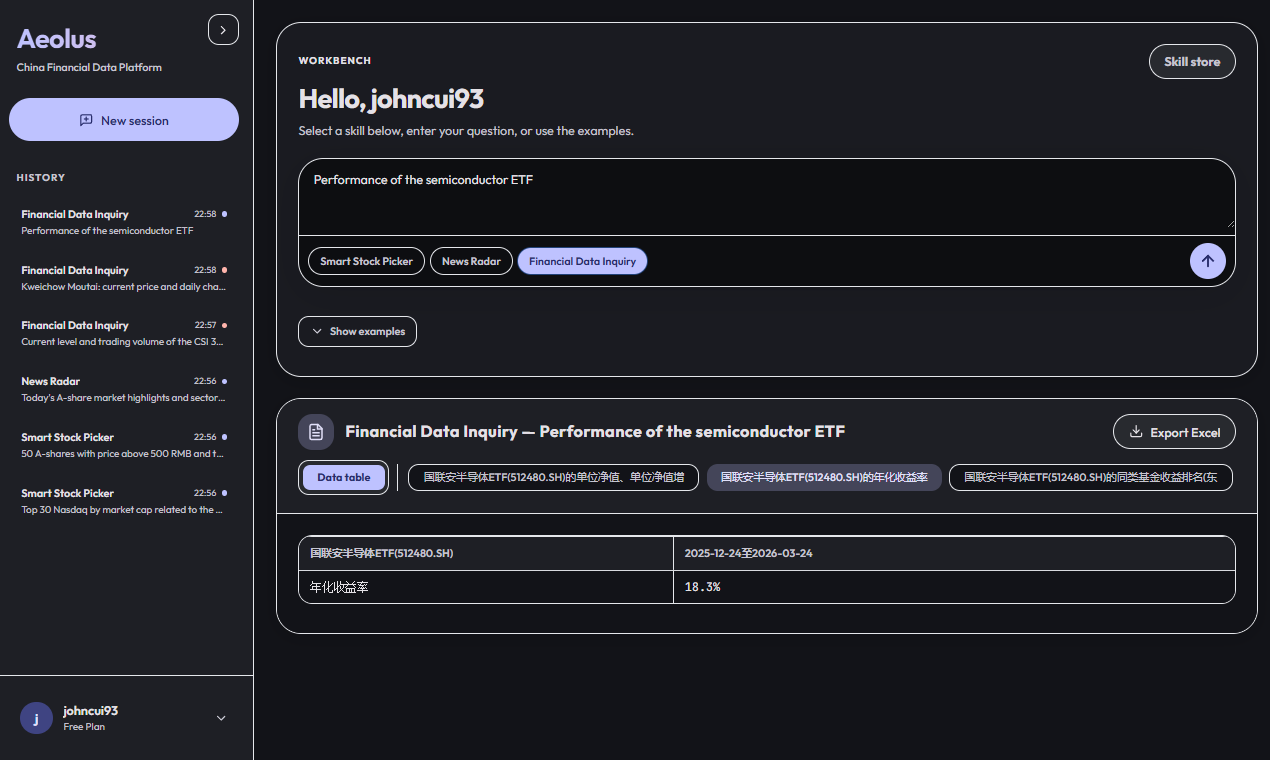Open the Smart Stock Picker skill chip
The width and height of the screenshot is (1270, 760).
(365, 261)
